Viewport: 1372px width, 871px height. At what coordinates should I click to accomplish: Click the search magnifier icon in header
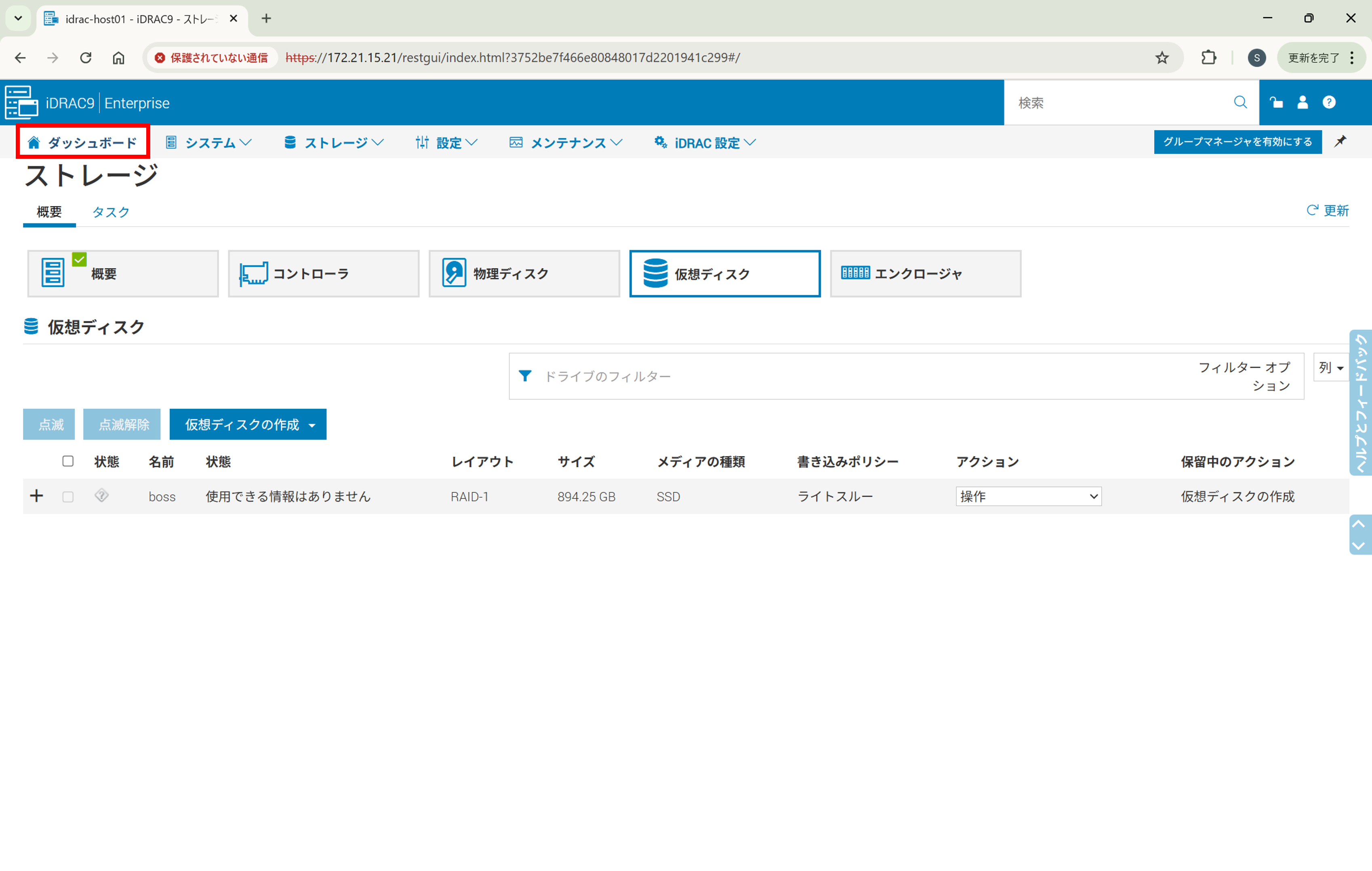(1240, 103)
